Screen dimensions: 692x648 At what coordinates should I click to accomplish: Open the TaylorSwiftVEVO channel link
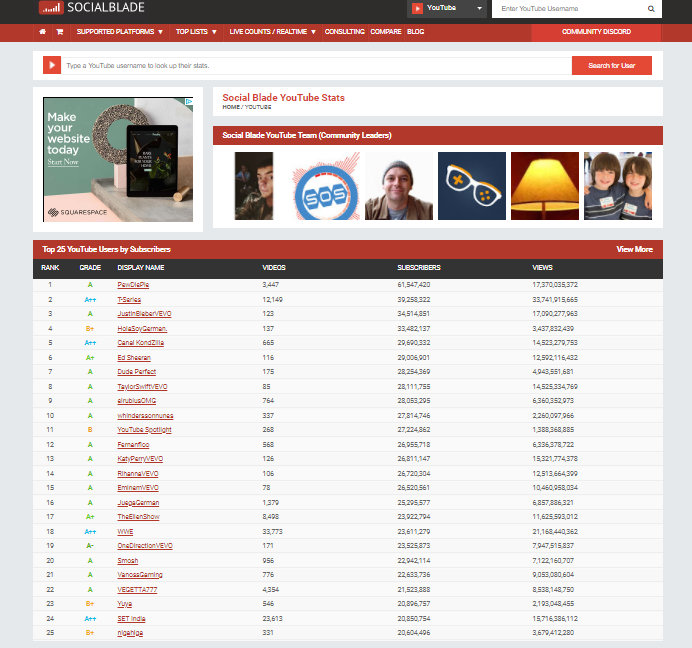click(142, 387)
